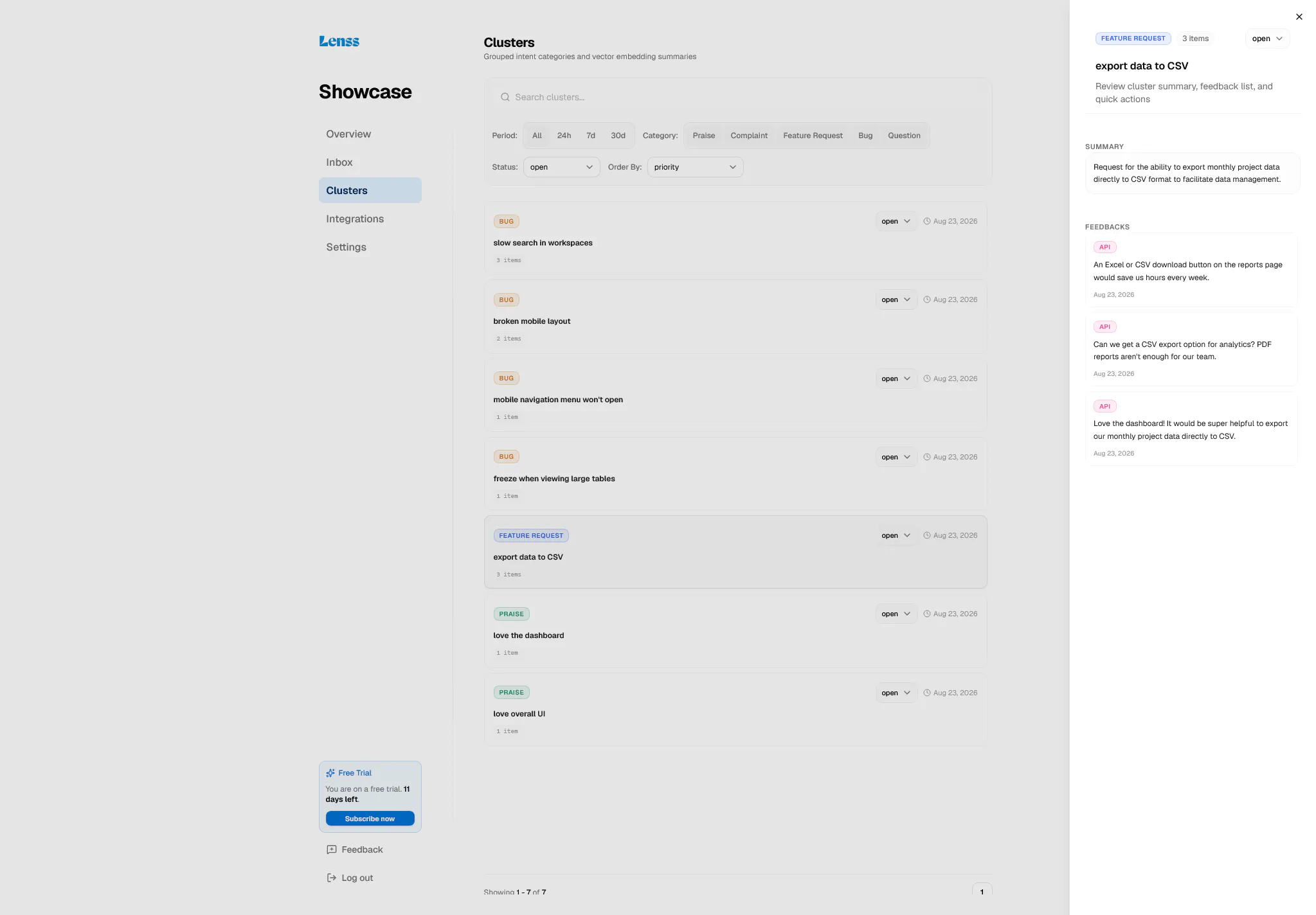Toggle the Feature Request category filter
The width and height of the screenshot is (1316, 915).
coord(813,136)
